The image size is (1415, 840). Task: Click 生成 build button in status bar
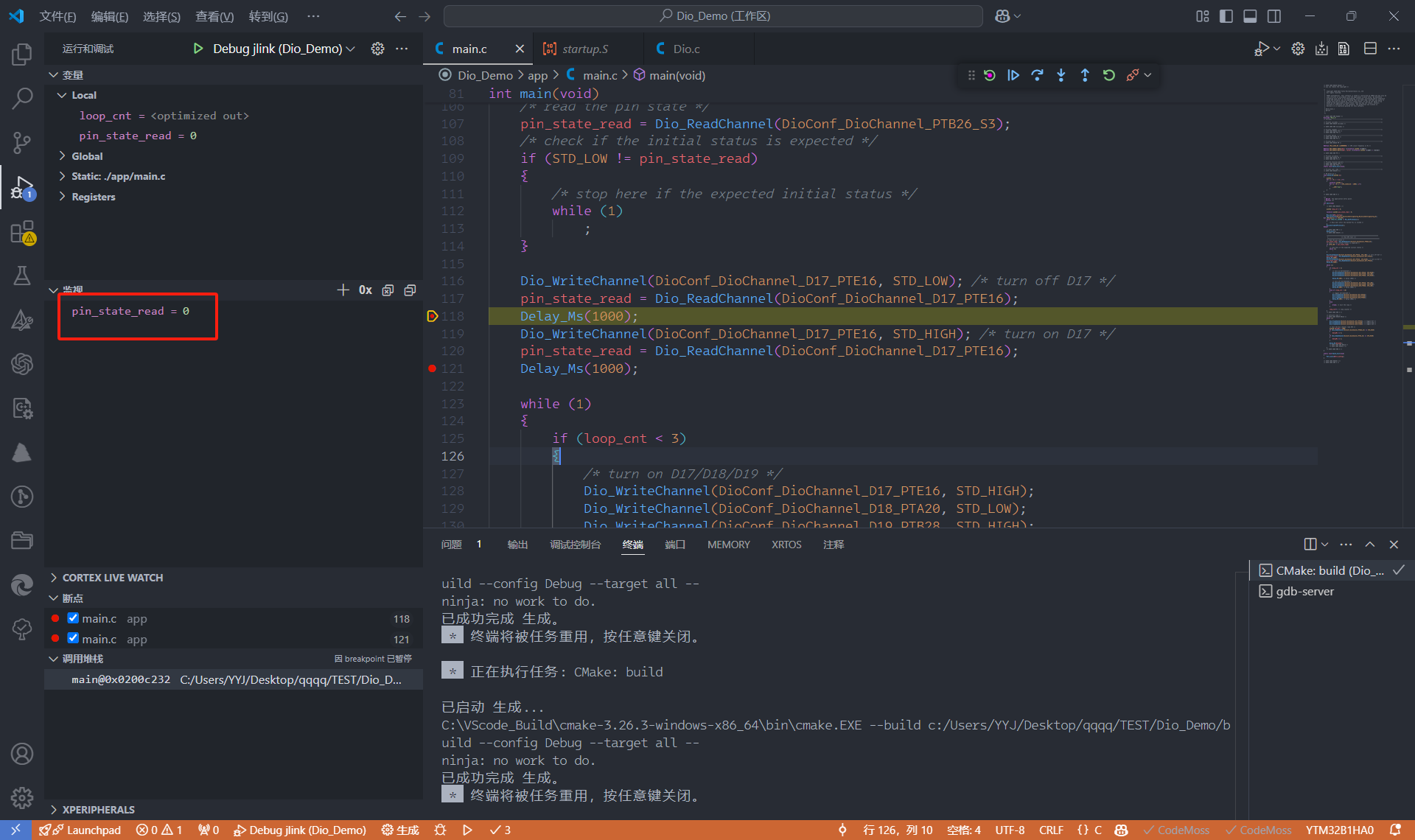coord(400,830)
